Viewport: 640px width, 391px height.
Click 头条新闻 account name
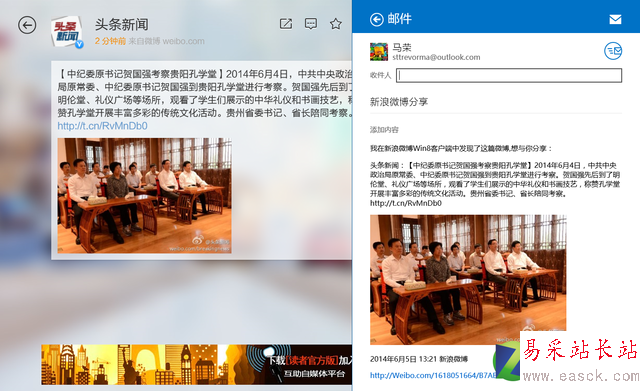click(122, 24)
